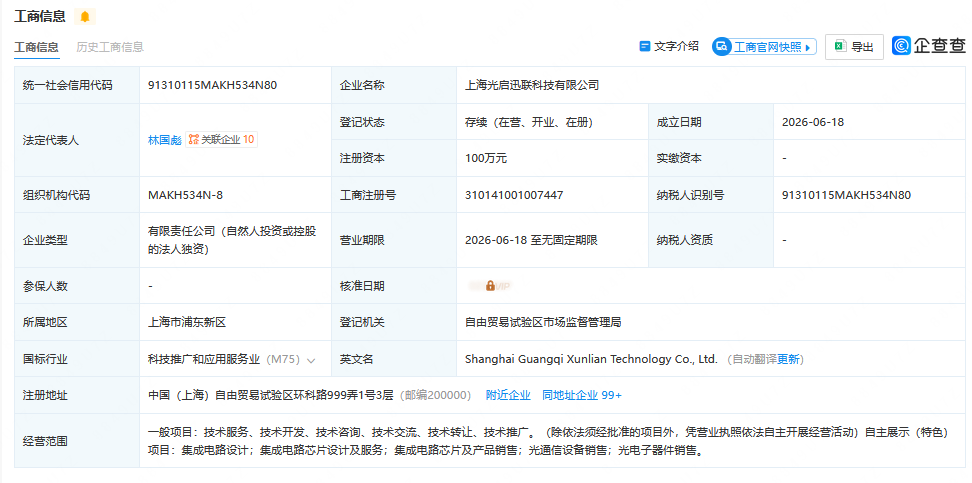Click 自由贸易试验区市场监督管理局 text
Image resolution: width=972 pixels, height=483 pixels.
click(543, 322)
